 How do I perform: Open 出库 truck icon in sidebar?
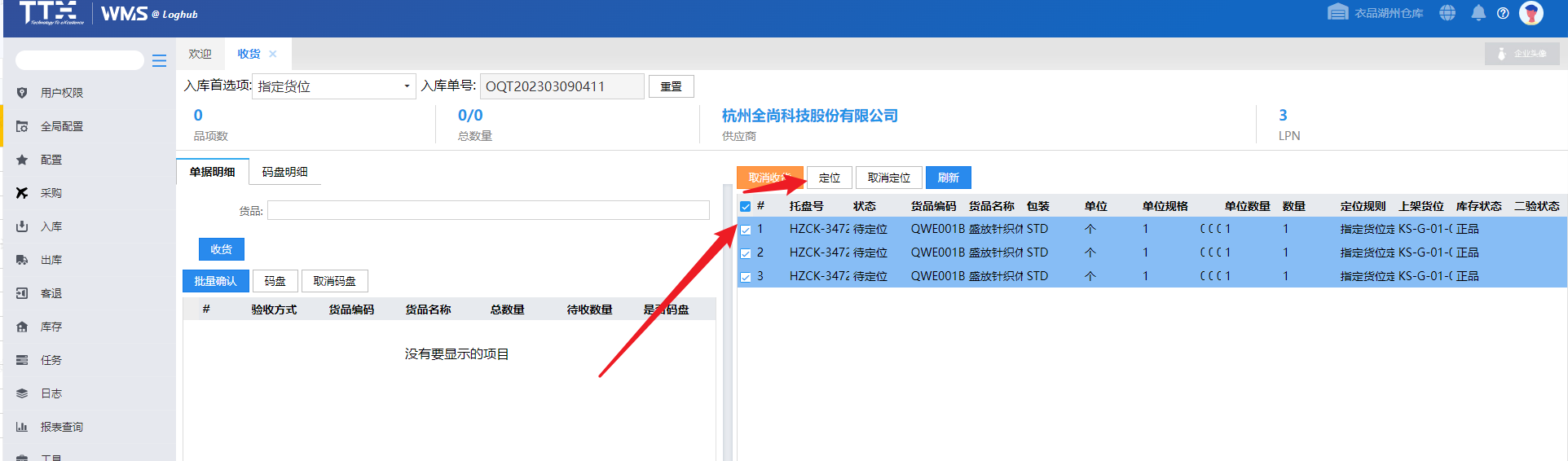click(x=22, y=260)
